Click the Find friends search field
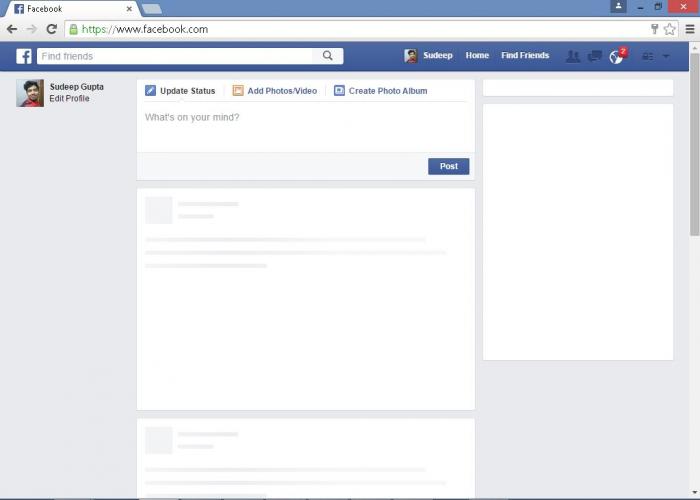Viewport: 700px width, 500px height. point(175,56)
